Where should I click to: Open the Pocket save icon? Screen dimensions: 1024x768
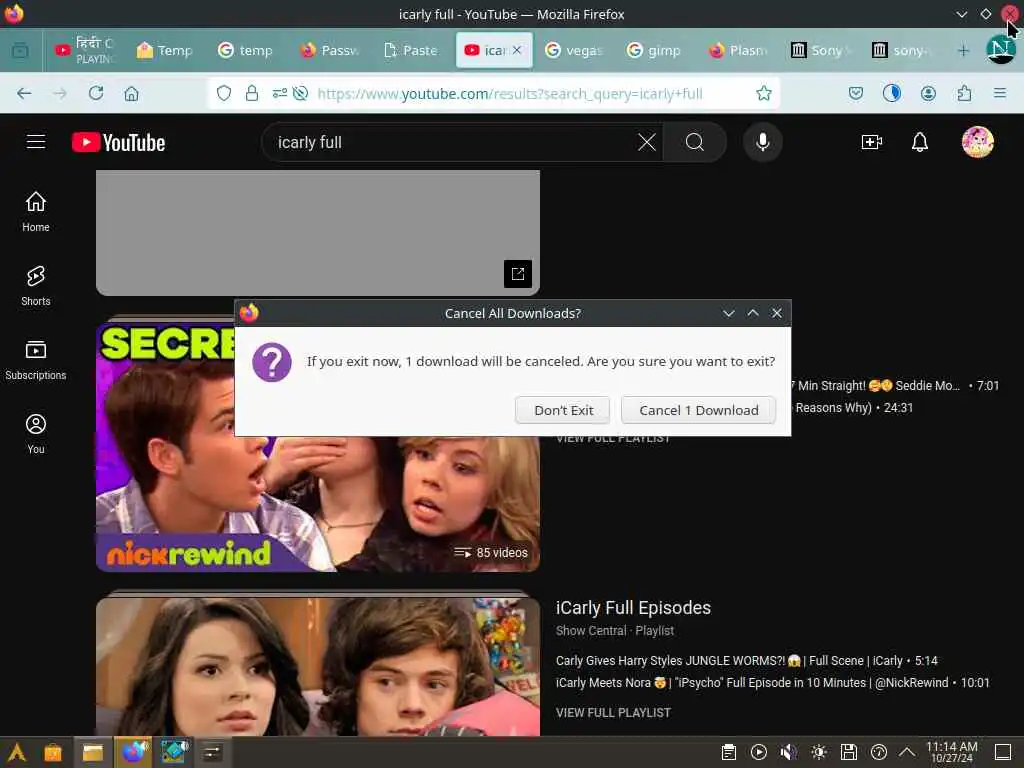856,93
